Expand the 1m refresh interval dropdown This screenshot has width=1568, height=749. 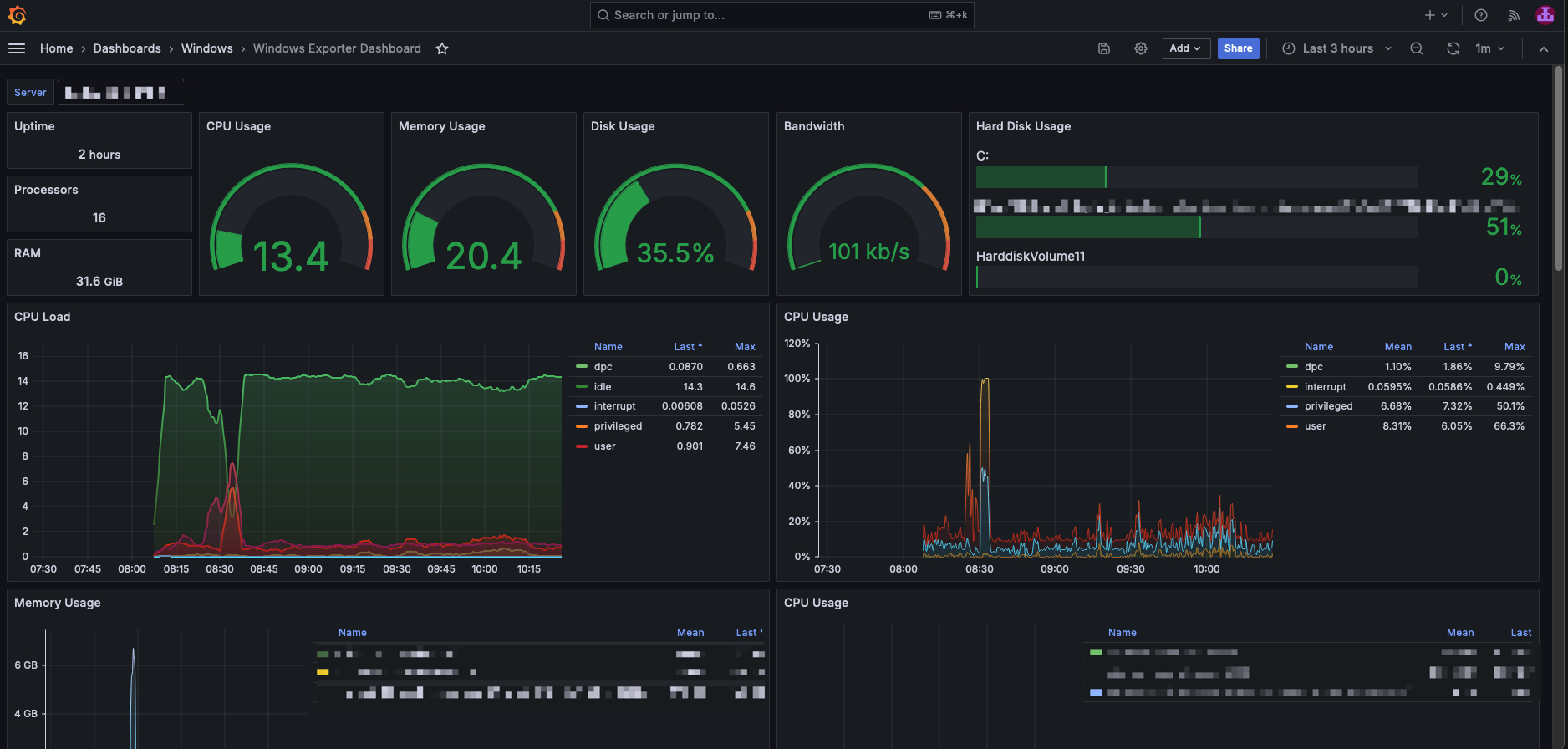coord(1490,48)
